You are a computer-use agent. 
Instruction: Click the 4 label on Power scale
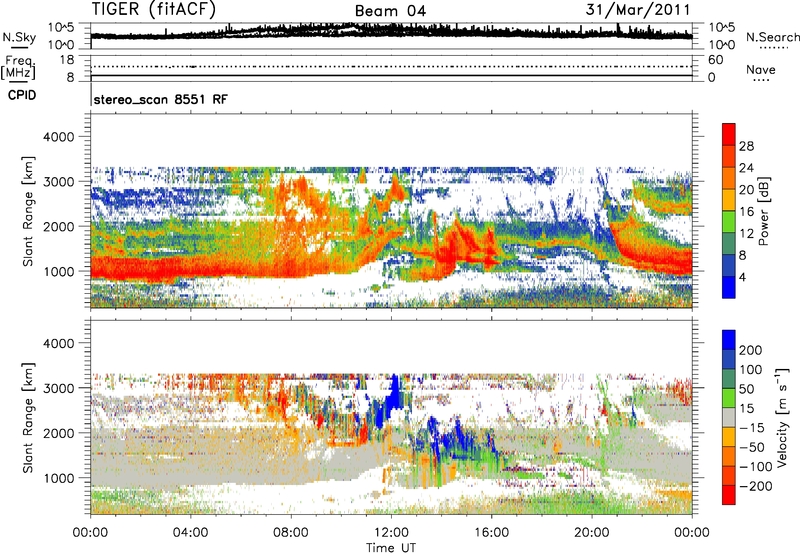click(x=742, y=278)
